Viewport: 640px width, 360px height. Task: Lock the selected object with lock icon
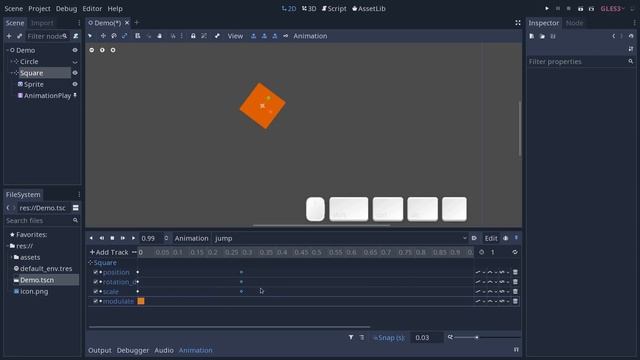click(x=193, y=36)
